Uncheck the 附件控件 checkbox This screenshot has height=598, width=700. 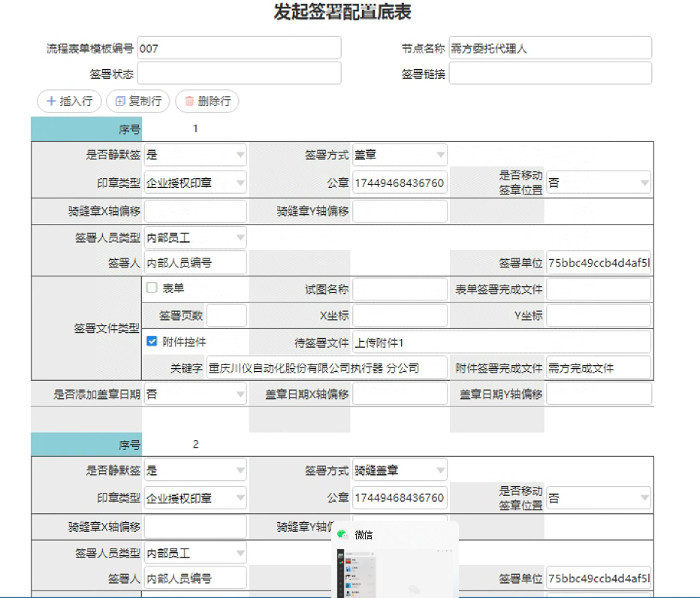[x=152, y=341]
